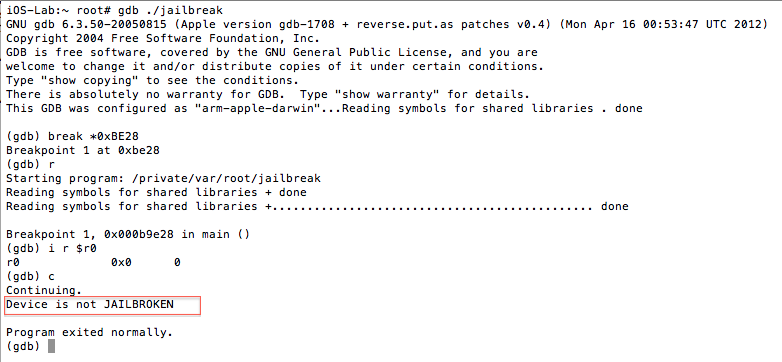Click the '(gdb) r' run command
The width and height of the screenshot is (782, 362).
(30, 164)
